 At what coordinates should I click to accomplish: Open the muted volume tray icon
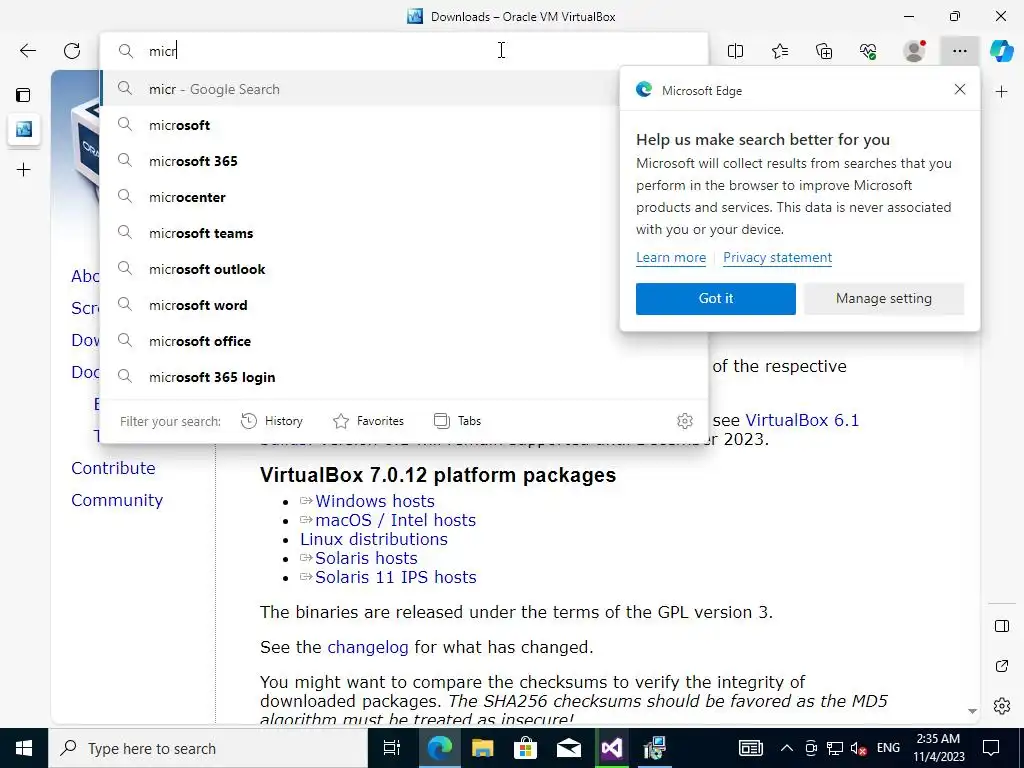[858, 748]
